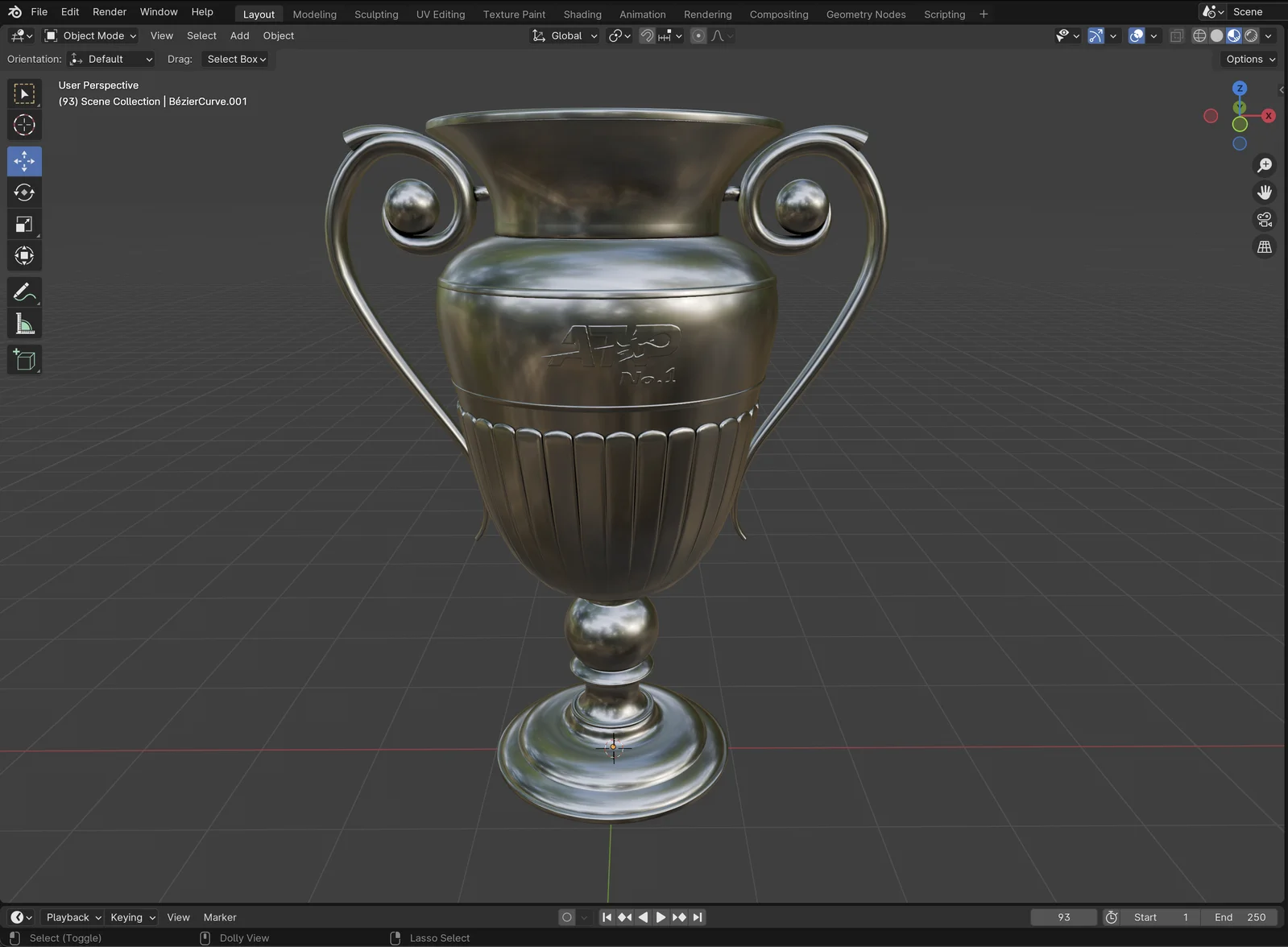Open the snapping options dropdown
Screen dimensions: 1288x947
coord(670,35)
